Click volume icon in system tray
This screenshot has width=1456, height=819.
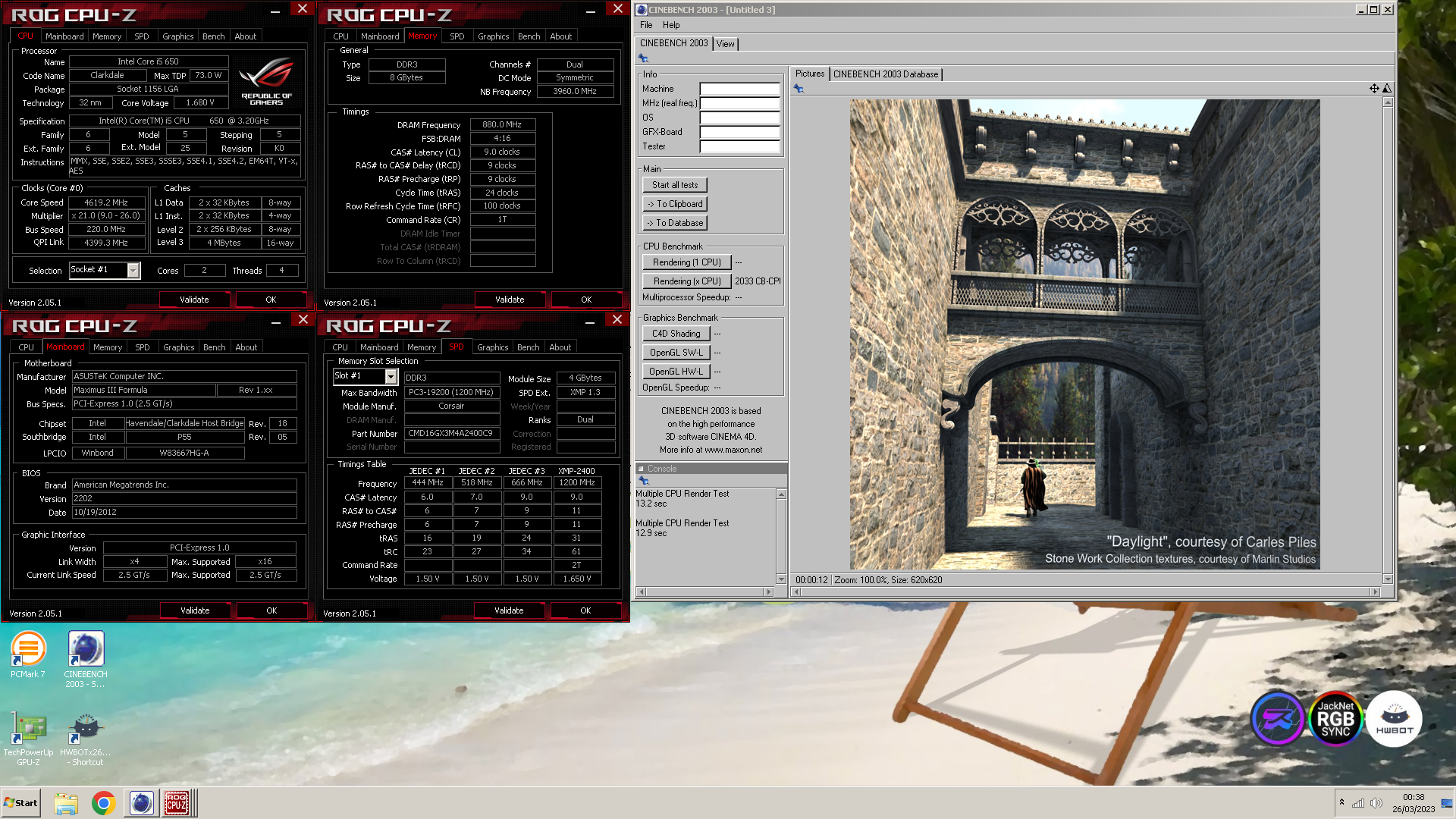[x=1376, y=803]
